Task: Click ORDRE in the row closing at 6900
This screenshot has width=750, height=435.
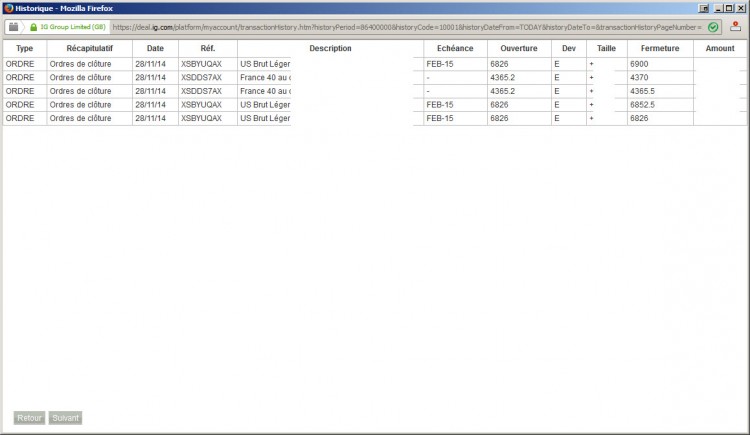Action: 20,64
